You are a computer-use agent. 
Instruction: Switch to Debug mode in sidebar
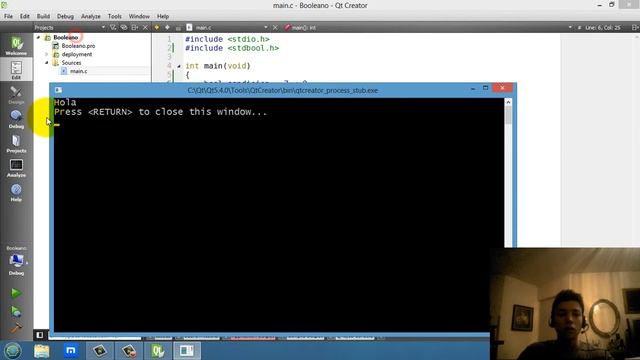coord(16,119)
